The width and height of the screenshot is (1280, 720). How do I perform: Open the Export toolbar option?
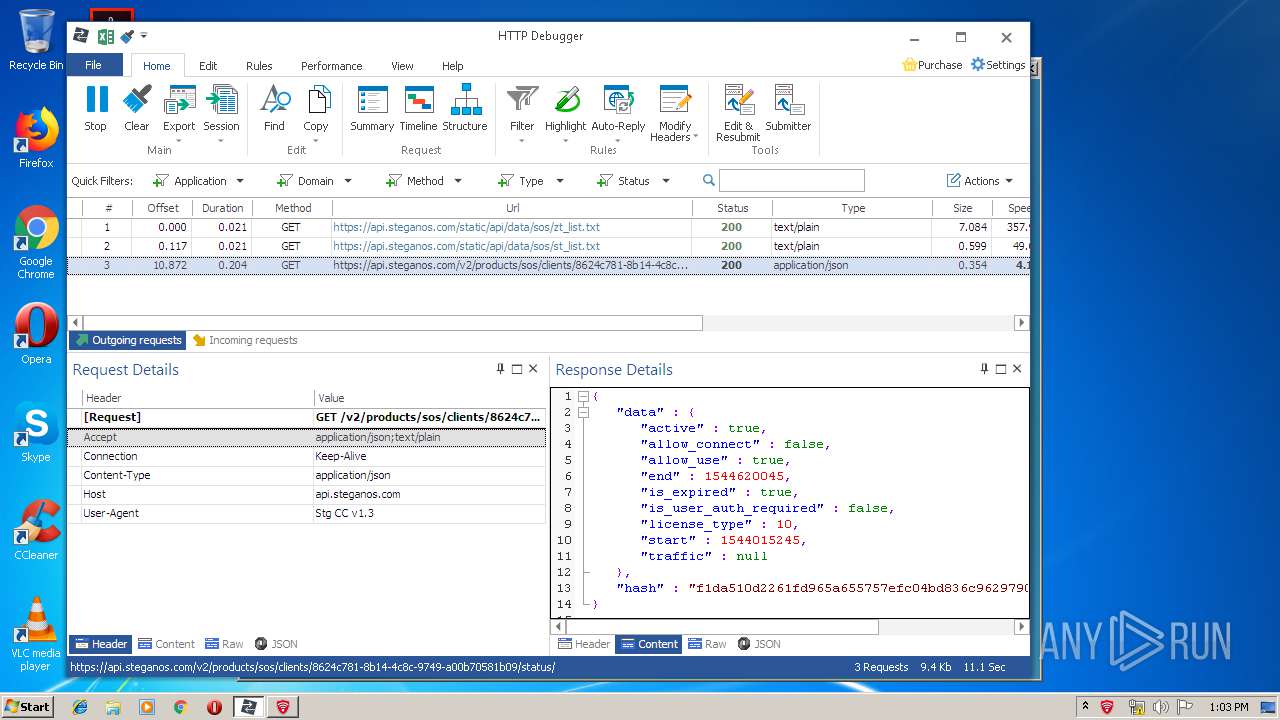179,114
